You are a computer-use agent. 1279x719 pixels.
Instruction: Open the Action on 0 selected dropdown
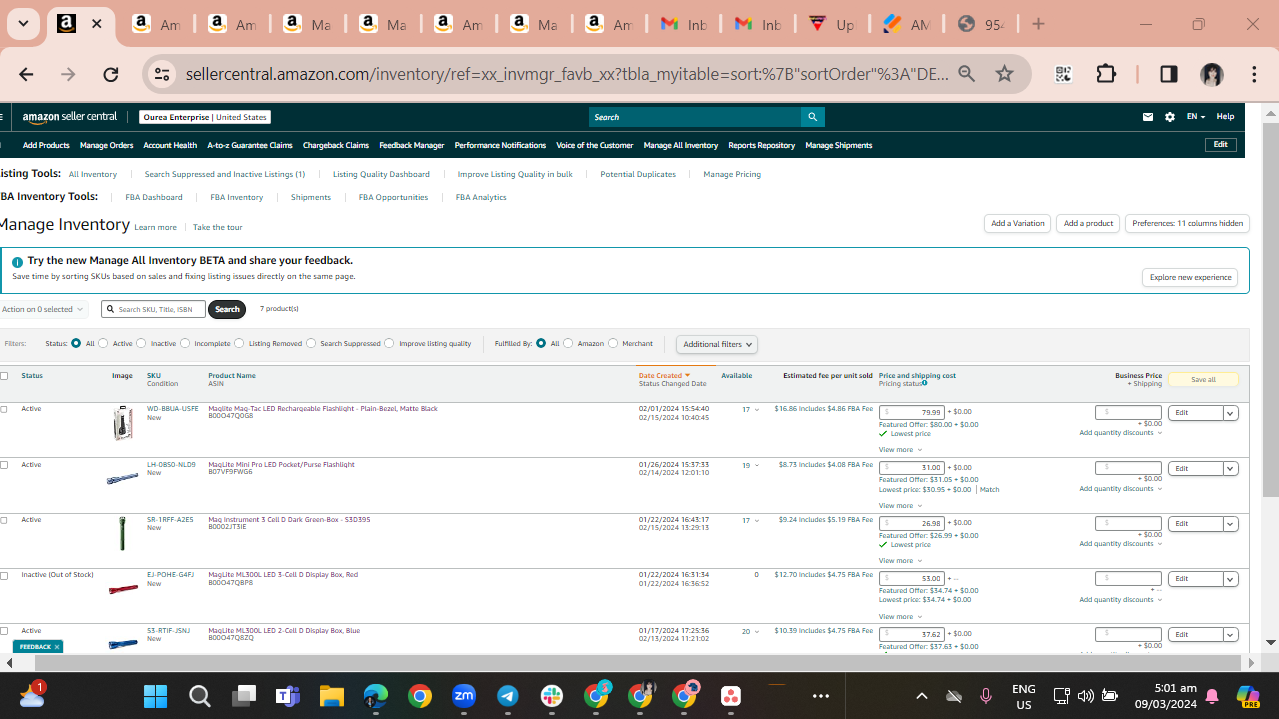coord(44,309)
